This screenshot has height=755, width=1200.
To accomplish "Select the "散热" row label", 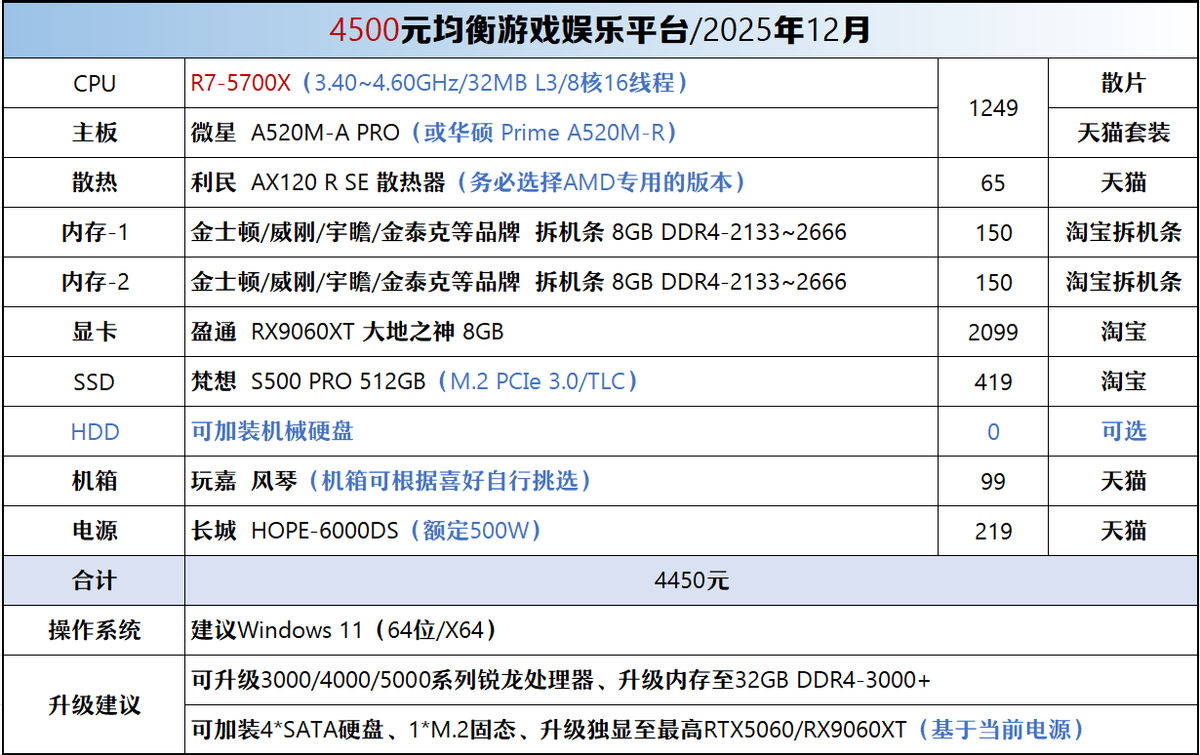I will coord(94,183).
